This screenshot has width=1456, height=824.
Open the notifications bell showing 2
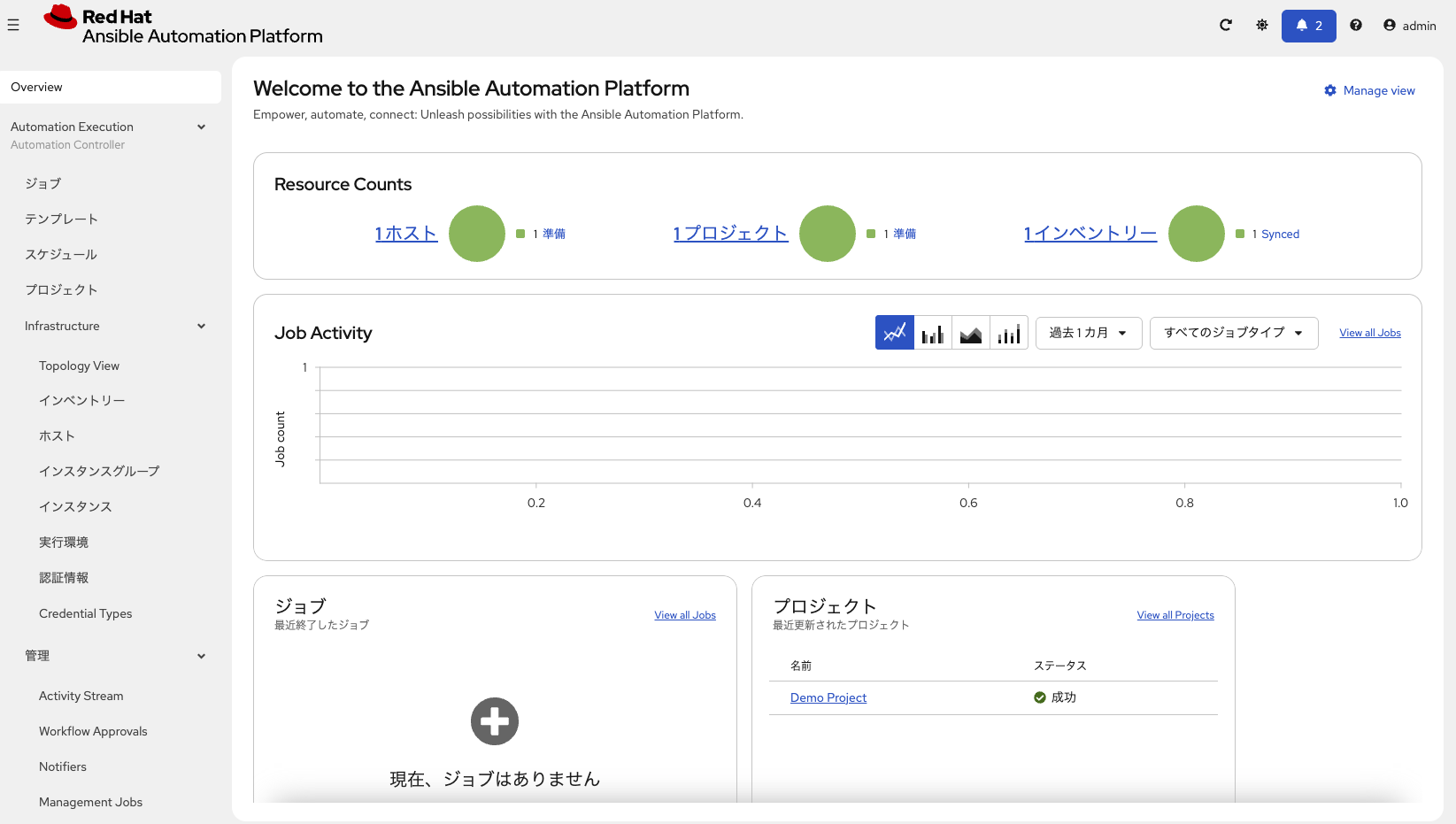click(x=1309, y=26)
